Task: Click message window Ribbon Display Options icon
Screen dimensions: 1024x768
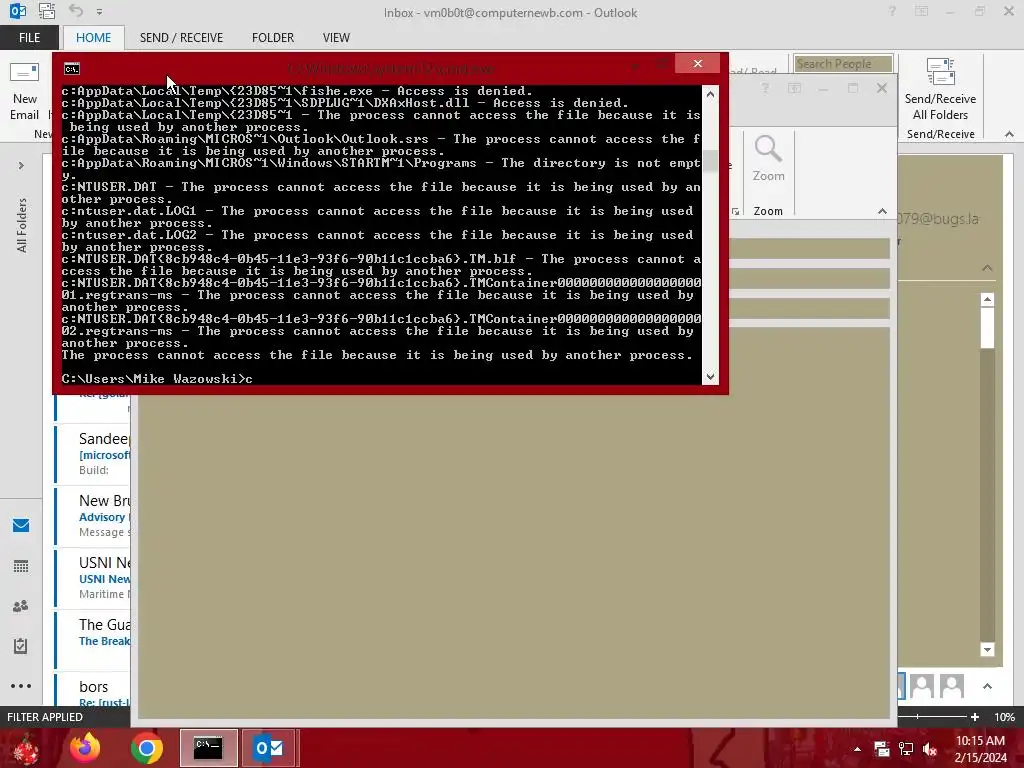Action: 794,88
